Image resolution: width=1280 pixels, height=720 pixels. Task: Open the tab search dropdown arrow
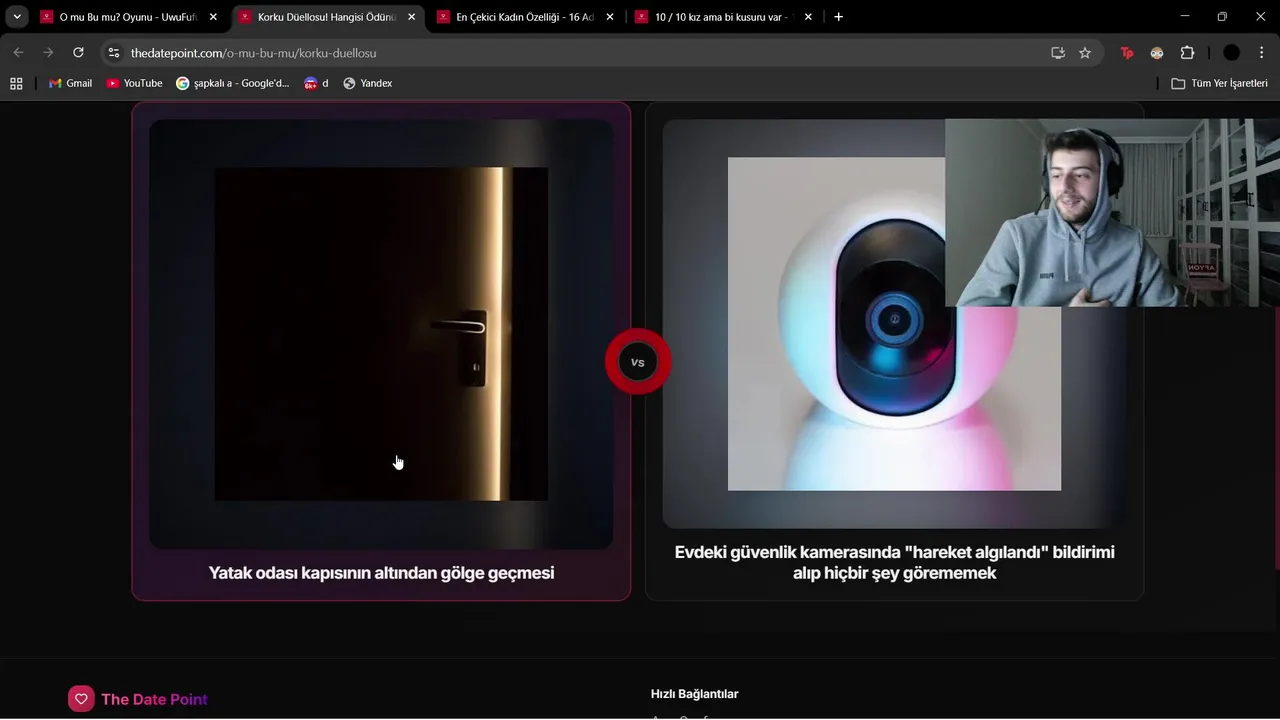17,17
